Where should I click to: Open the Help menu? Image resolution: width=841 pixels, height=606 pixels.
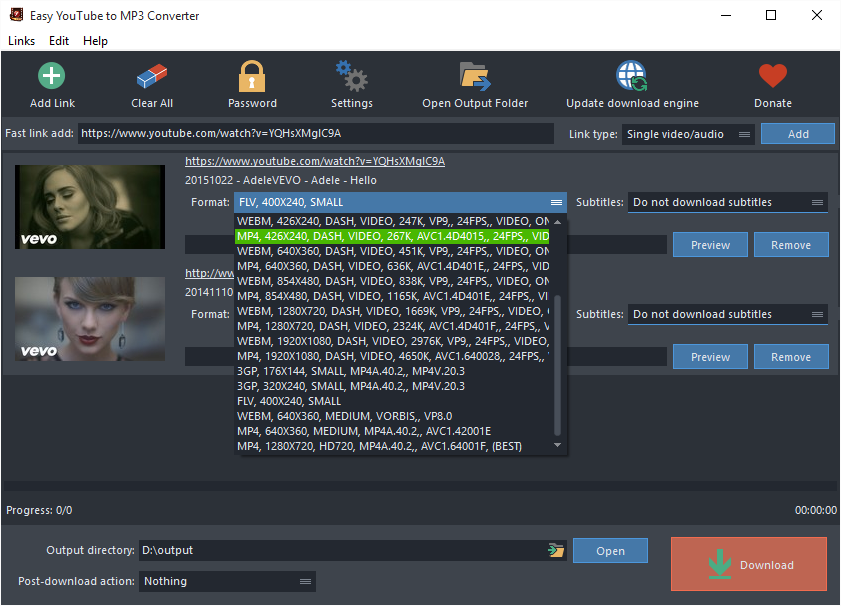click(x=95, y=41)
